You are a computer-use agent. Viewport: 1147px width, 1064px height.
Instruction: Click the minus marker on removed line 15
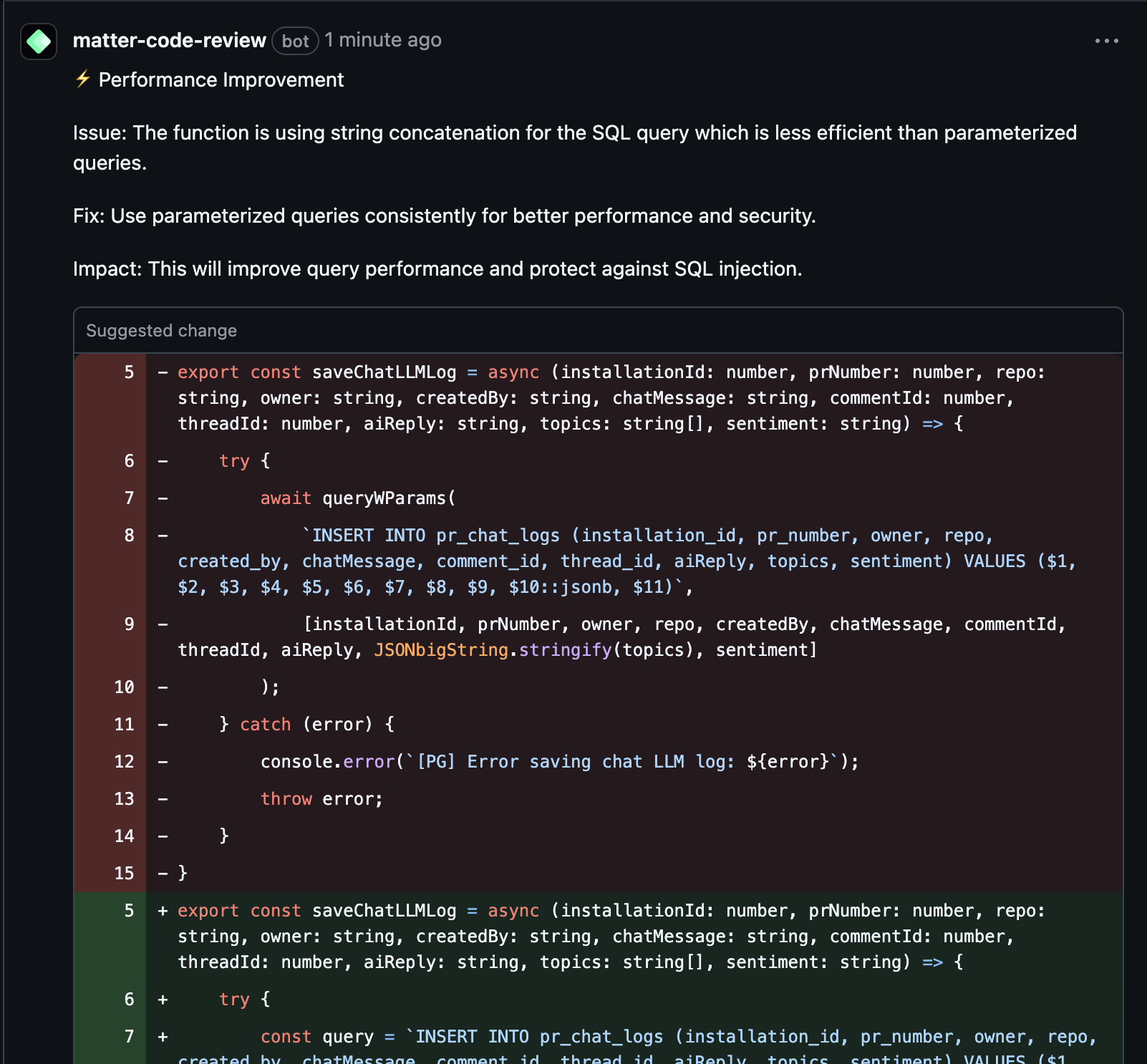pos(163,873)
